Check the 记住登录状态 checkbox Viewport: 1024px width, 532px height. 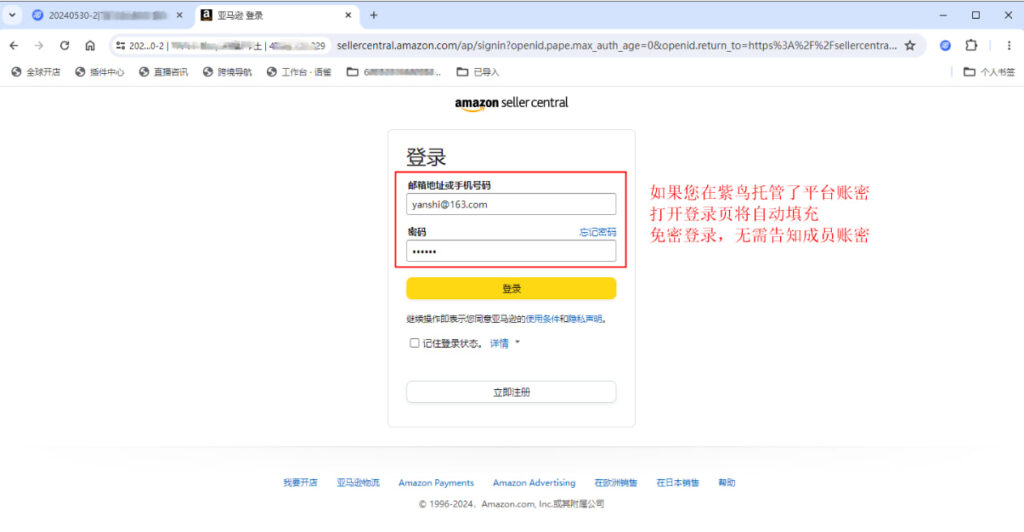(414, 343)
